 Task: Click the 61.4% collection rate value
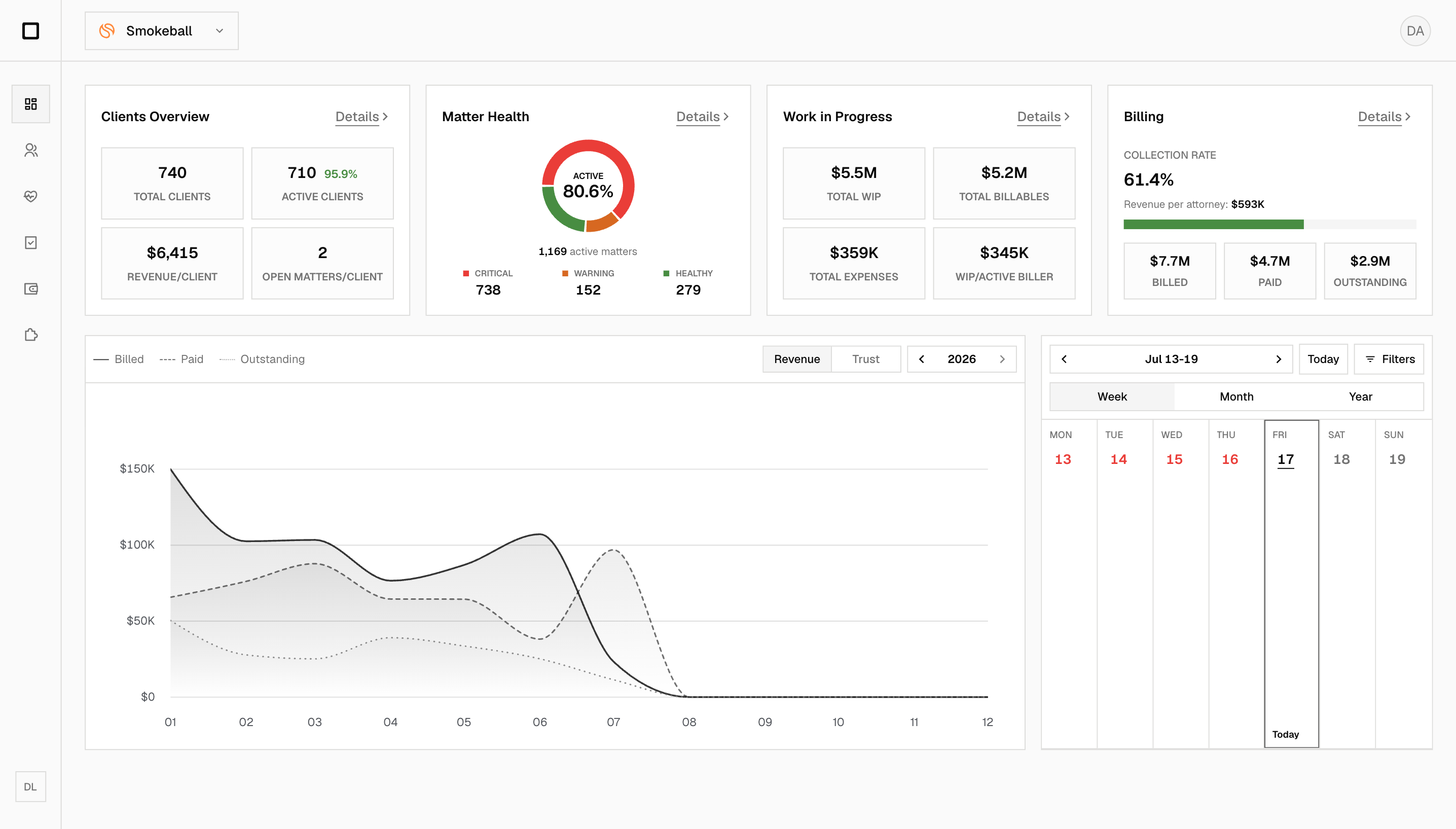[1149, 180]
